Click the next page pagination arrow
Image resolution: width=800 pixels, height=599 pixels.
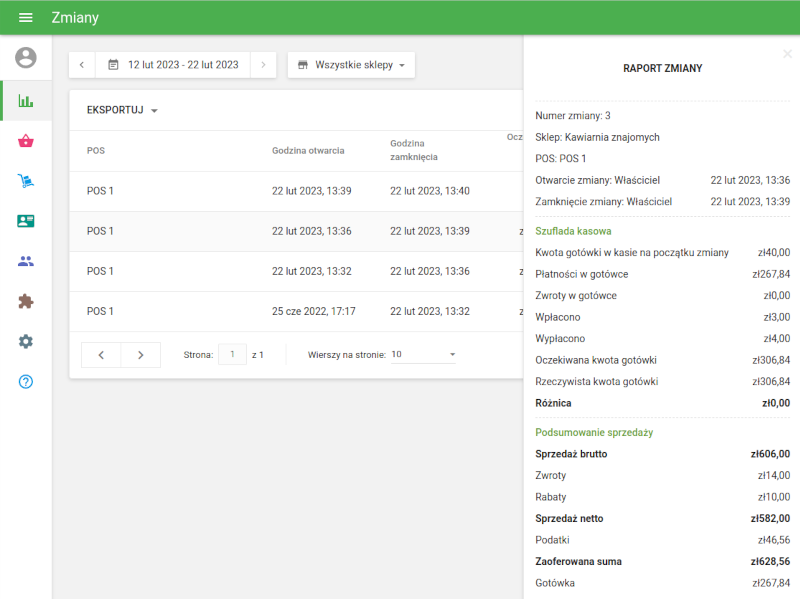click(x=141, y=355)
